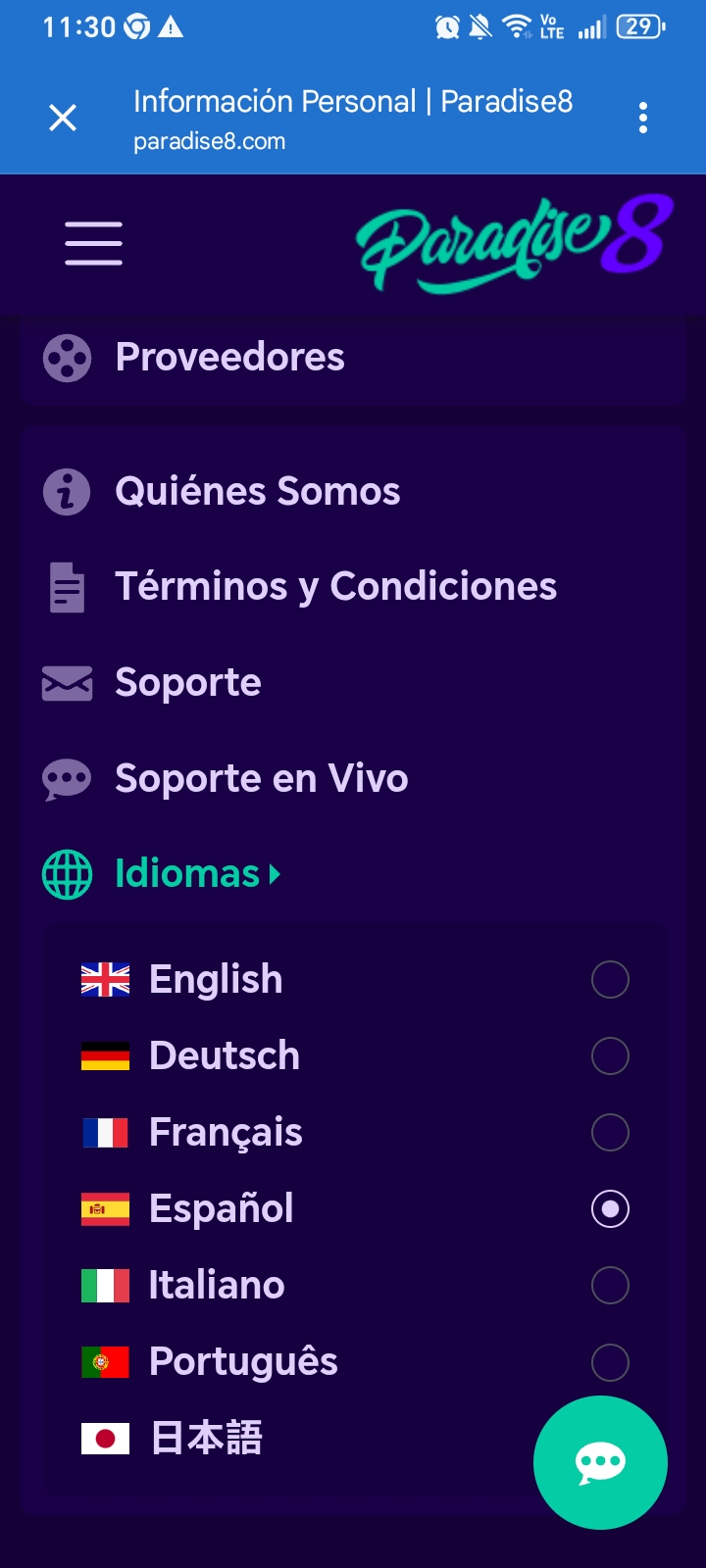Open the hamburger navigation menu
706x1568 pixels.
pos(94,243)
